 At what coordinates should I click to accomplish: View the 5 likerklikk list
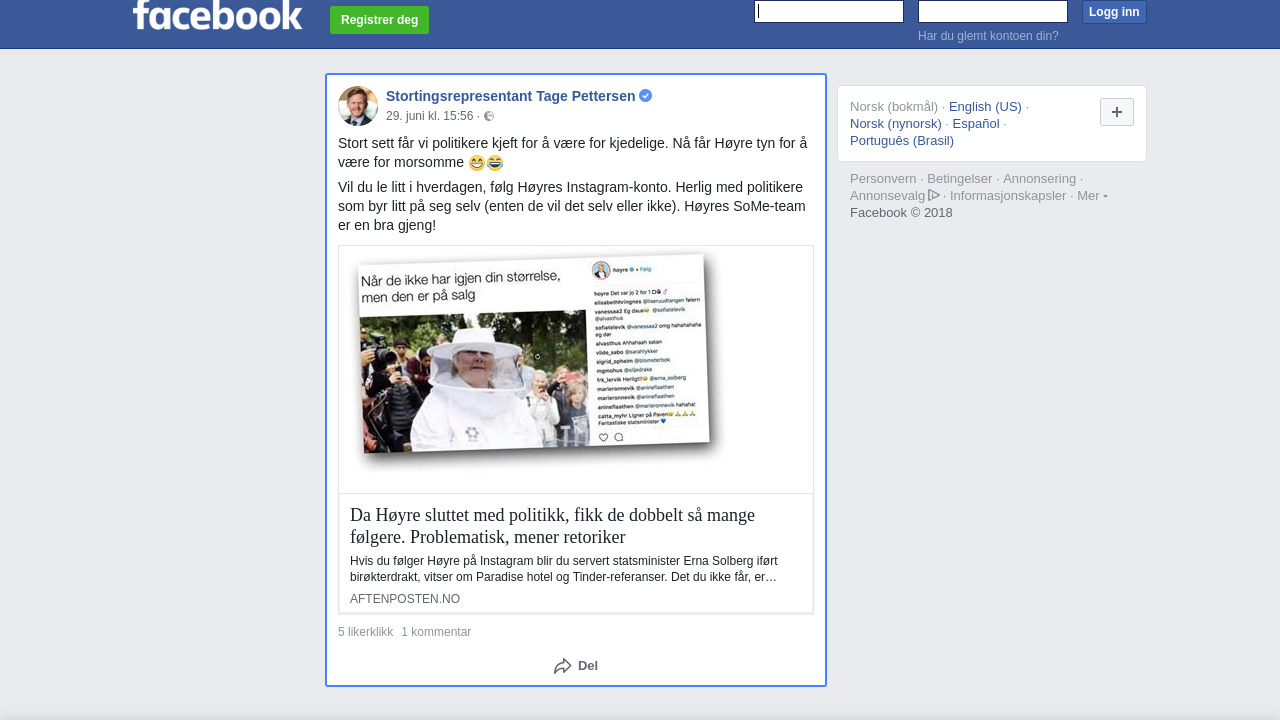coord(366,632)
